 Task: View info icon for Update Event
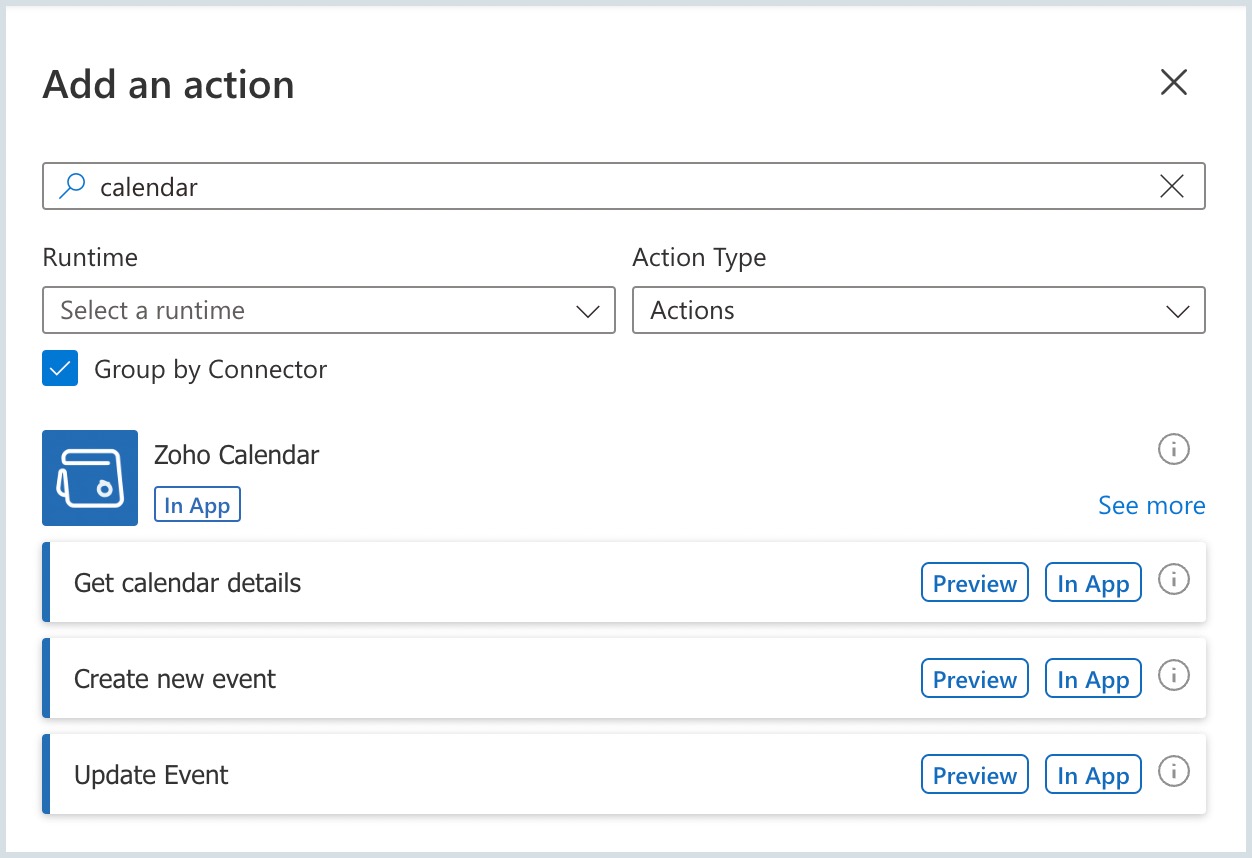tap(1173, 771)
